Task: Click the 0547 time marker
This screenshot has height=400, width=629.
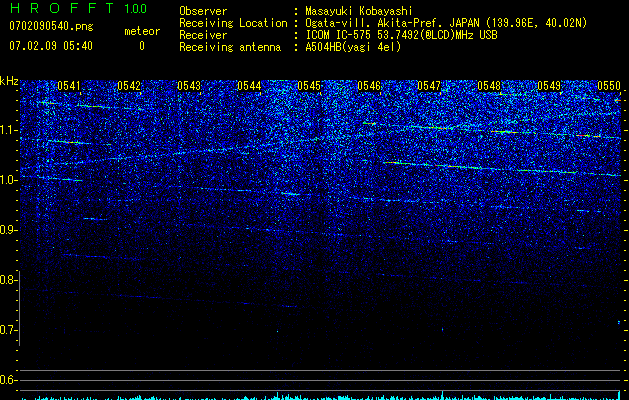Action: pos(429,85)
